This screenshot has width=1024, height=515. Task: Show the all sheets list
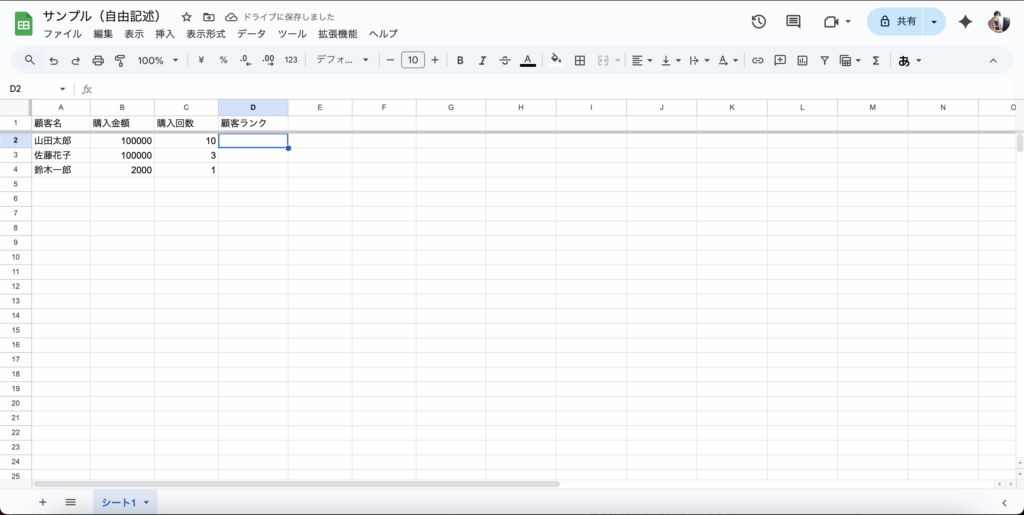click(x=71, y=502)
